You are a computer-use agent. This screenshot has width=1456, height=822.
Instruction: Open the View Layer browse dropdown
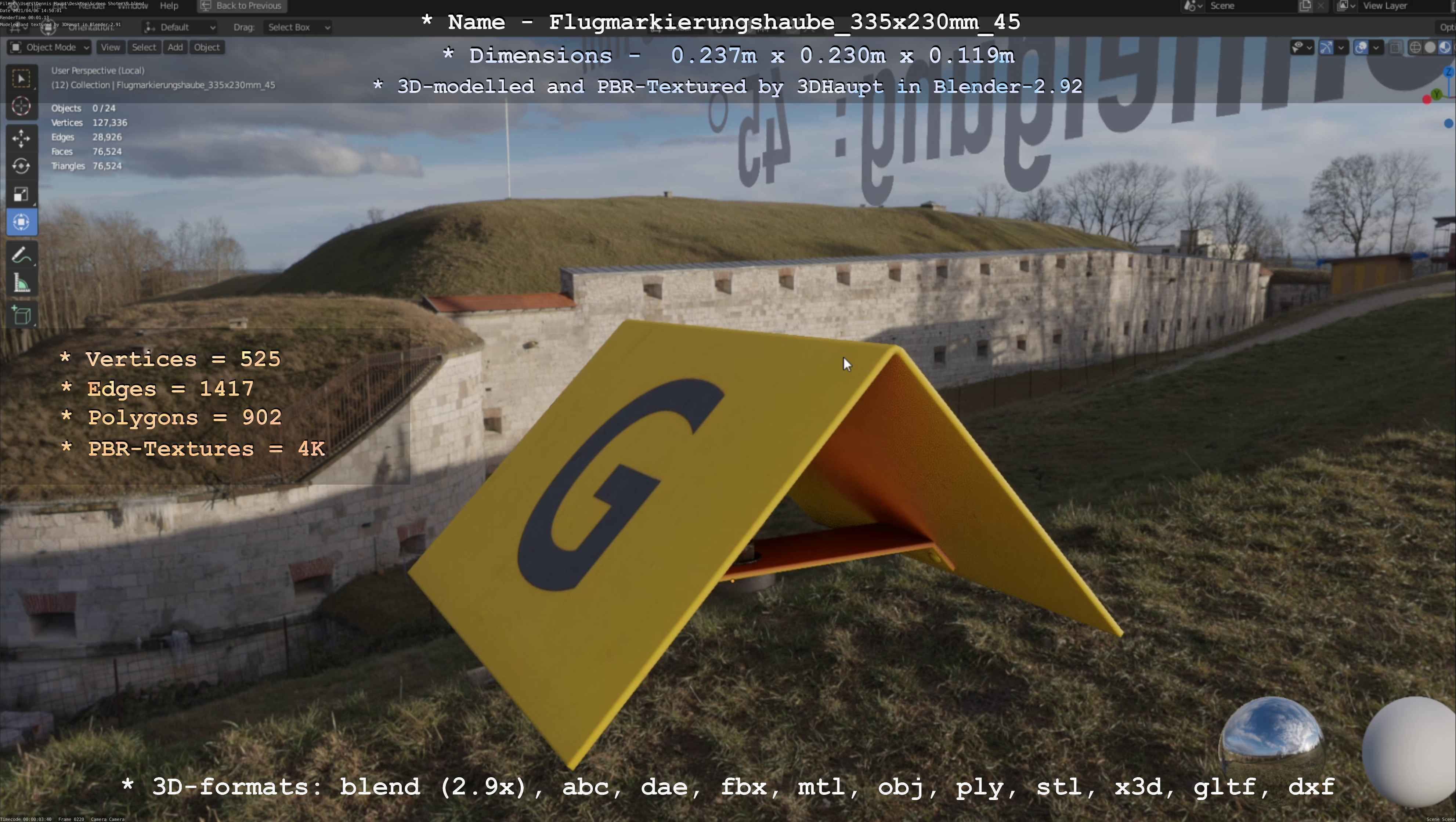point(1346,6)
